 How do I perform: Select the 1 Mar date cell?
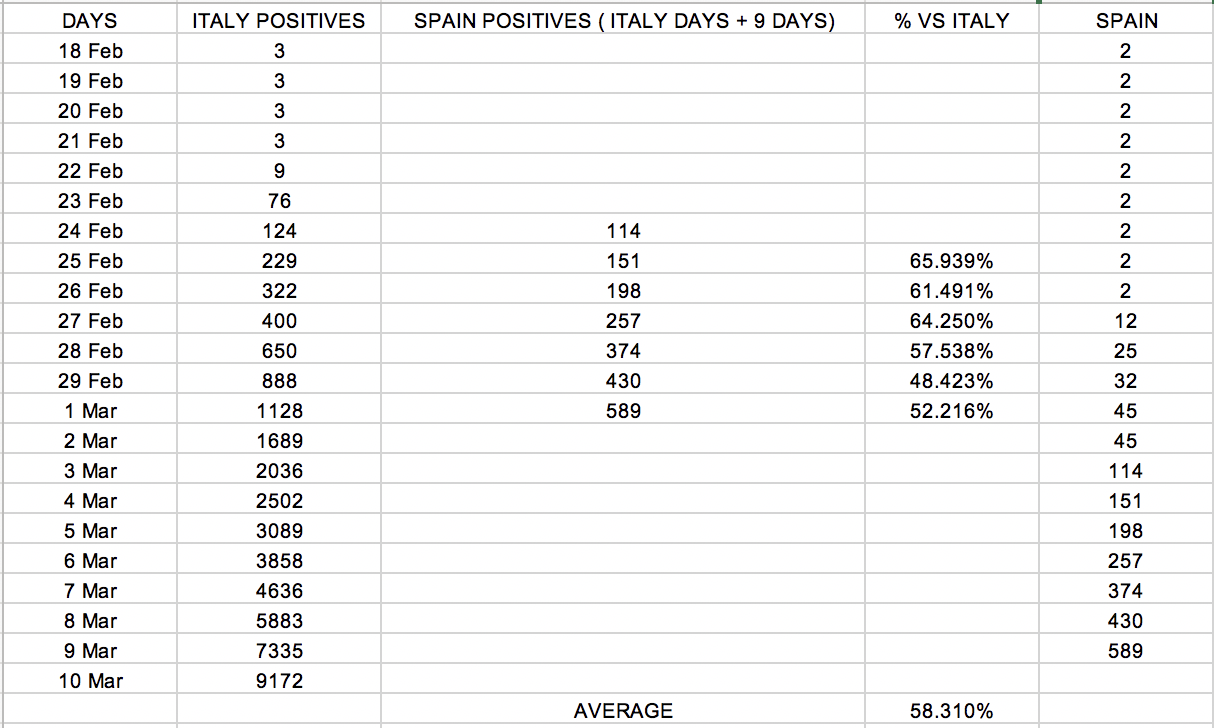(91, 411)
